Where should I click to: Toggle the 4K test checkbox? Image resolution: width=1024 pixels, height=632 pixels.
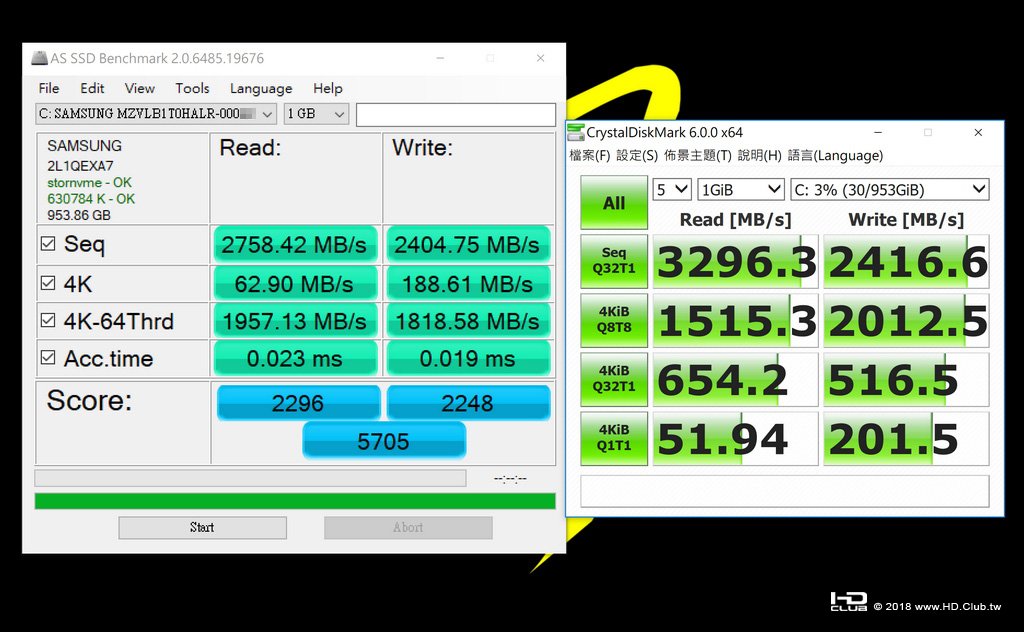pos(48,283)
